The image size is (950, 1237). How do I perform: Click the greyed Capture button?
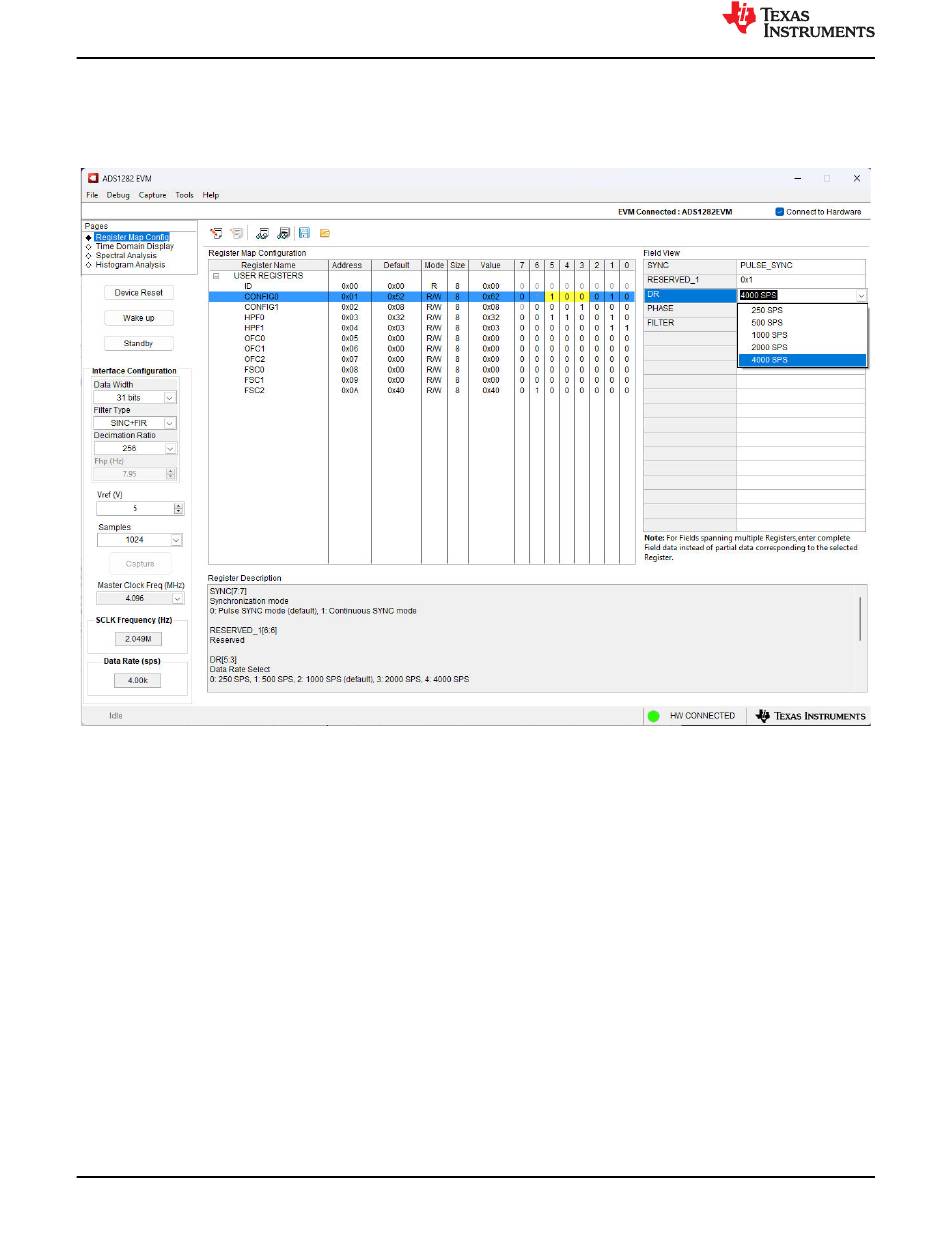140,564
